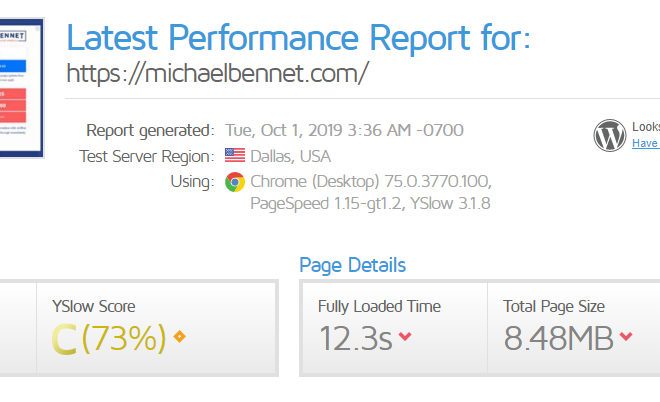Viewport: 660px width, 402px height.
Task: Click red down arrow next to 8.48MB
Action: click(x=626, y=336)
